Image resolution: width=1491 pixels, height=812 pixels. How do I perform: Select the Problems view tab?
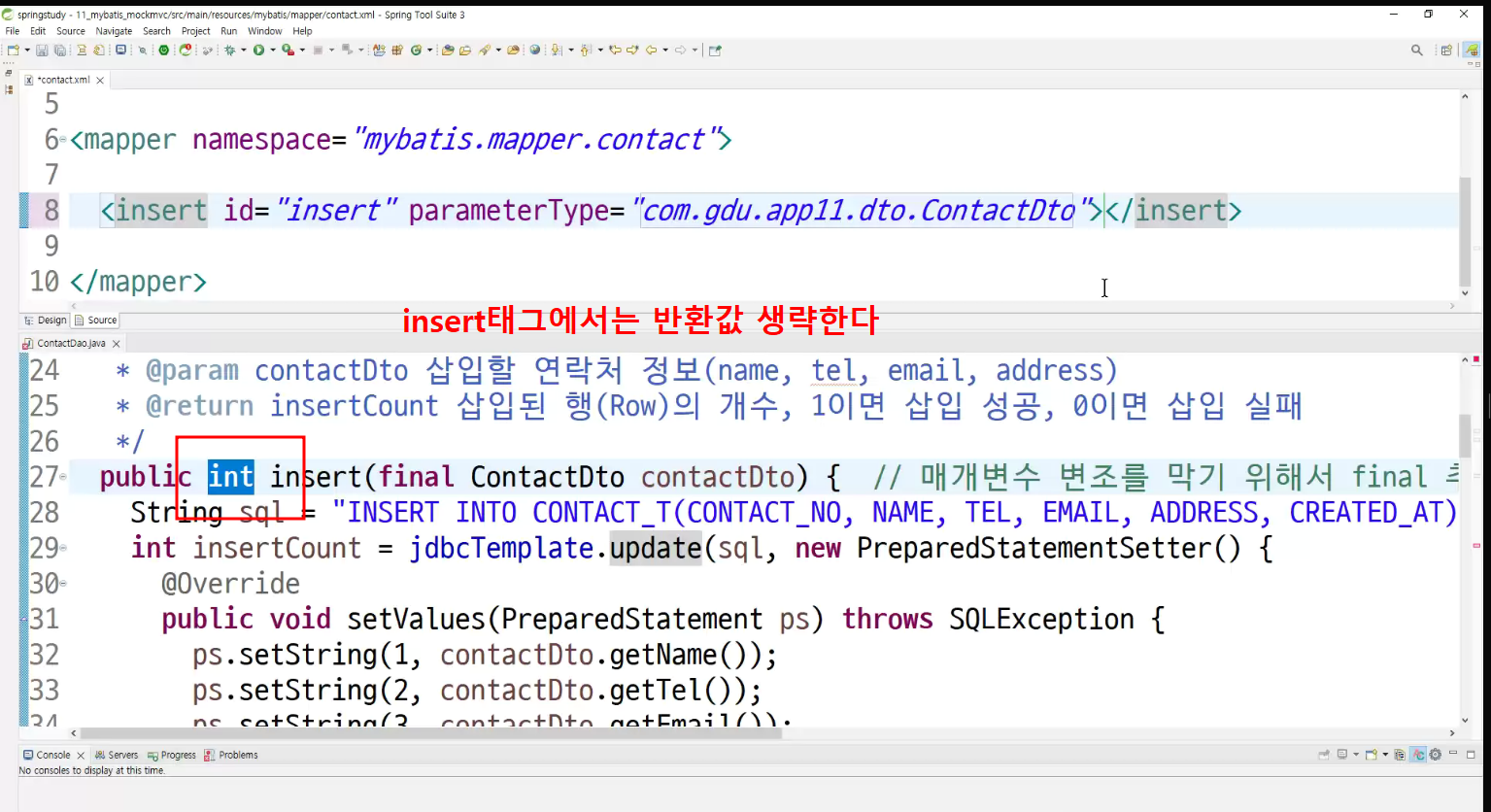click(231, 755)
